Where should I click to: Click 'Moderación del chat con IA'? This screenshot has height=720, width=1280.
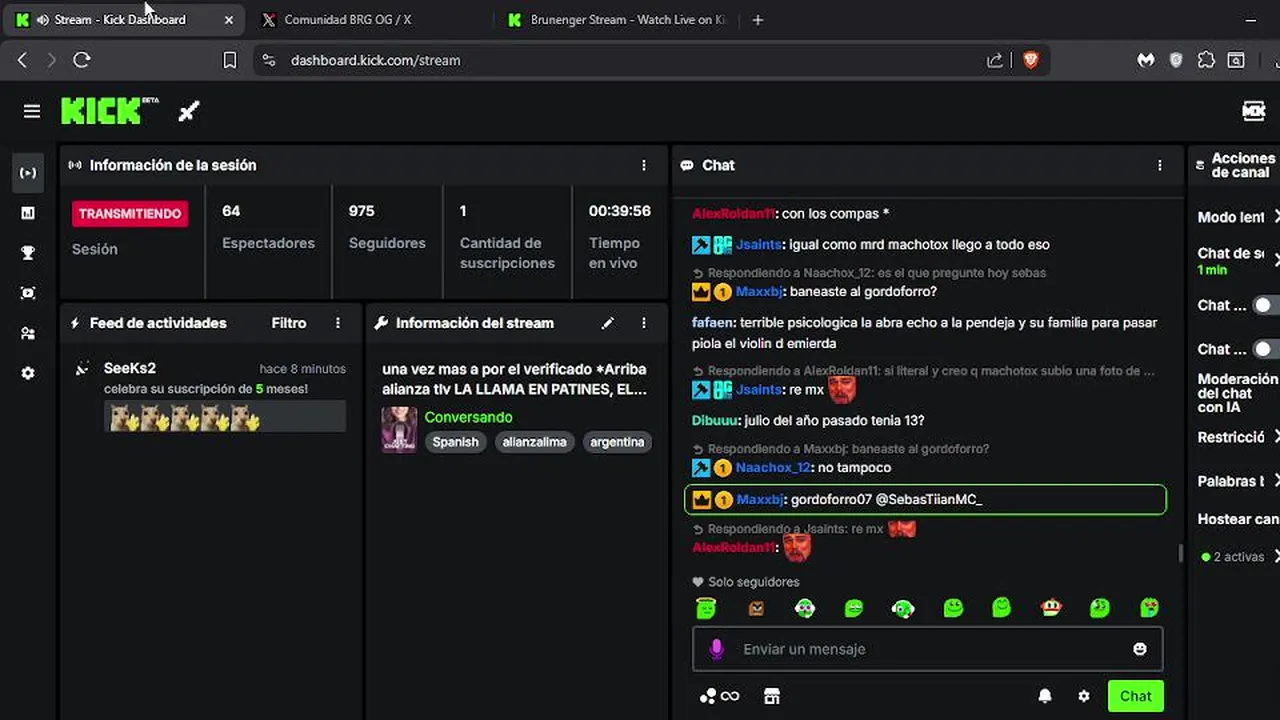1238,393
